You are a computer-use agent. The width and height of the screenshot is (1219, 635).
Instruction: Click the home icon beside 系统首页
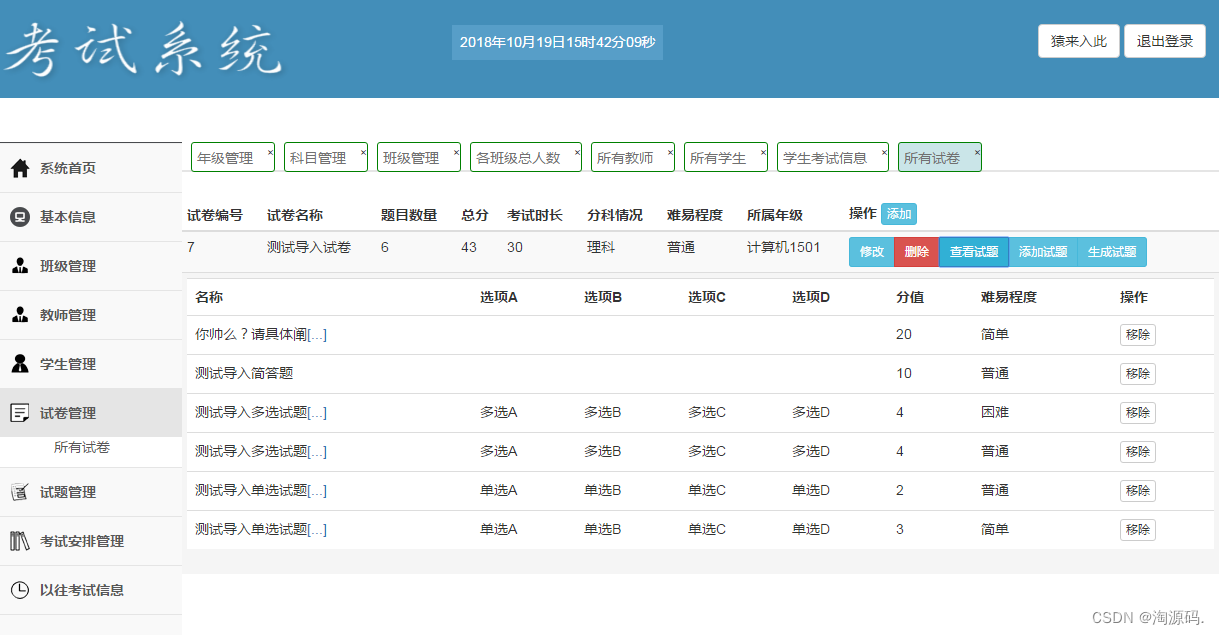tap(20, 168)
